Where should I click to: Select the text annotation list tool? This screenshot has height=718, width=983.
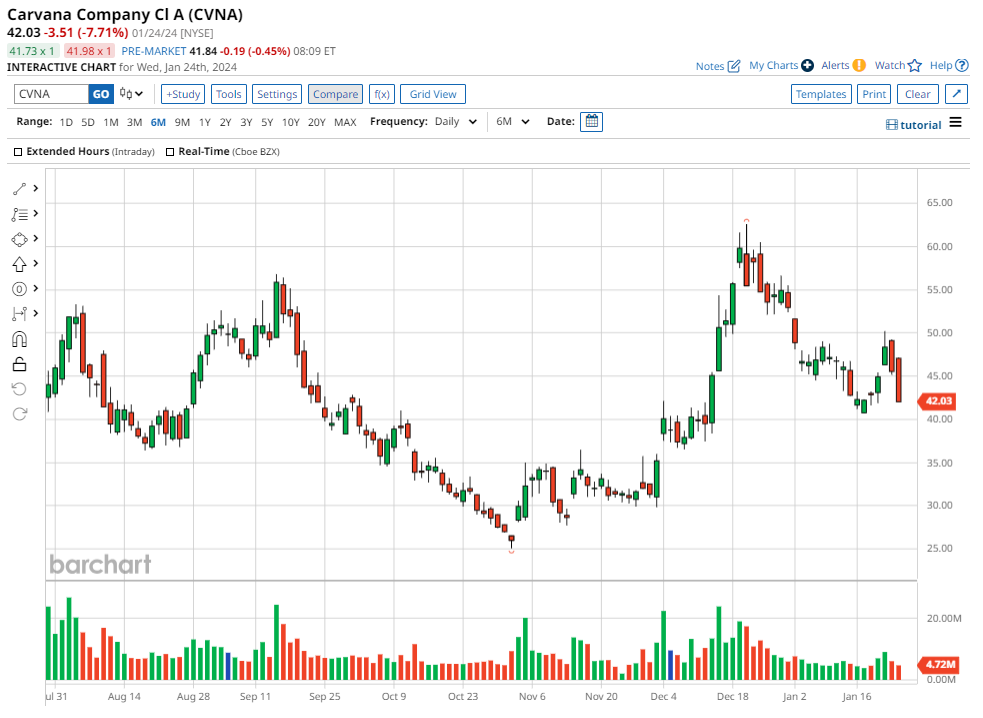tap(19, 214)
